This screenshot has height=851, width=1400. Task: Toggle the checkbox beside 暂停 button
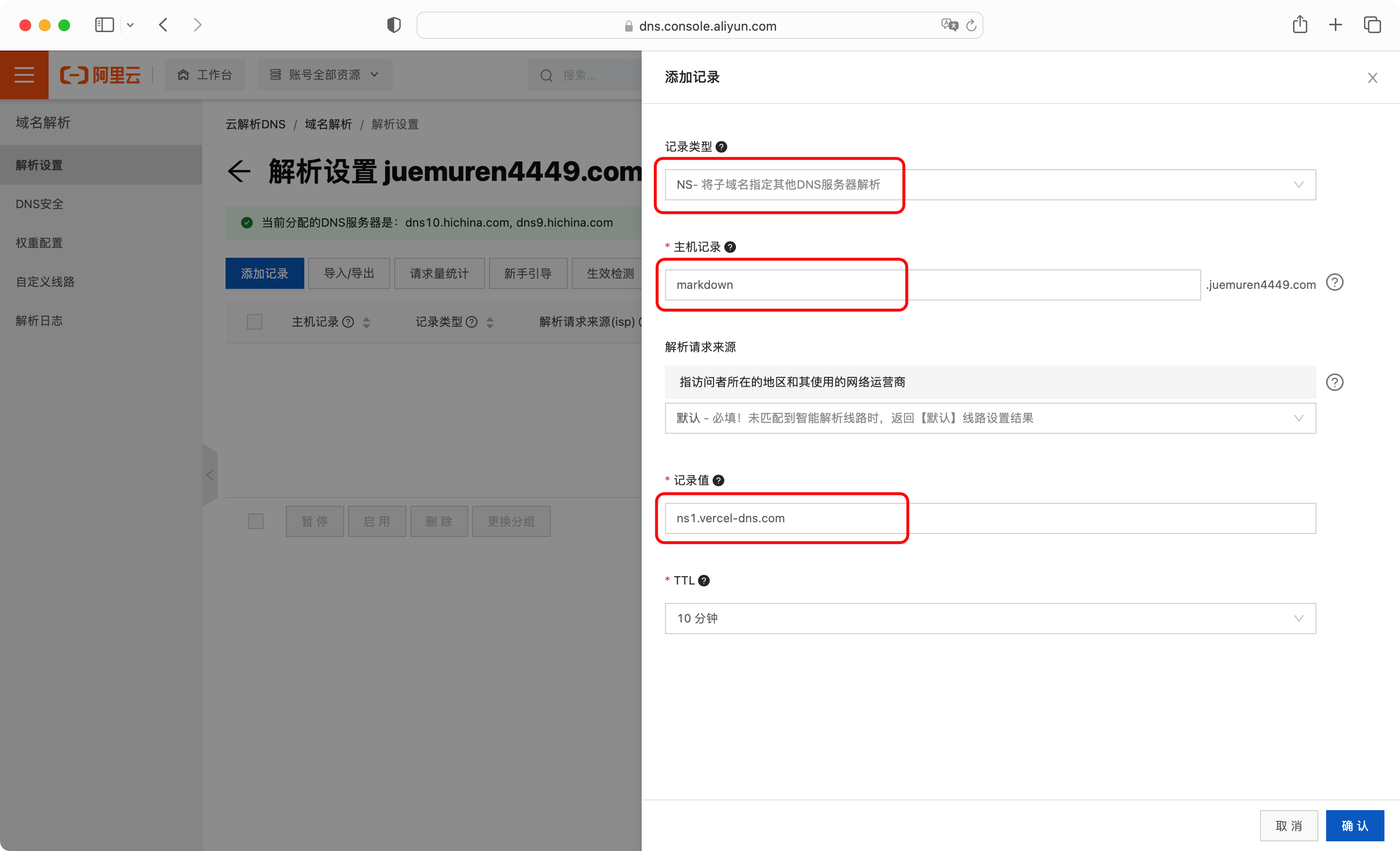tap(256, 521)
